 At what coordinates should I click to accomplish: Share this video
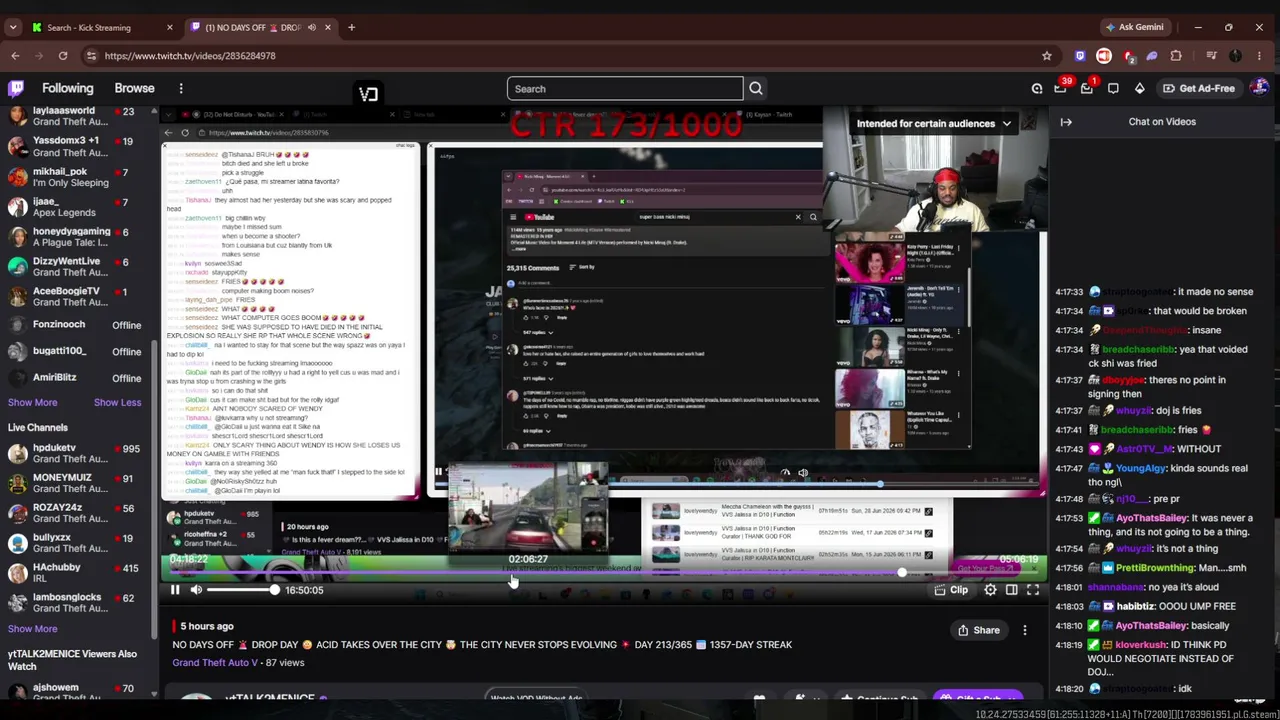coord(979,630)
